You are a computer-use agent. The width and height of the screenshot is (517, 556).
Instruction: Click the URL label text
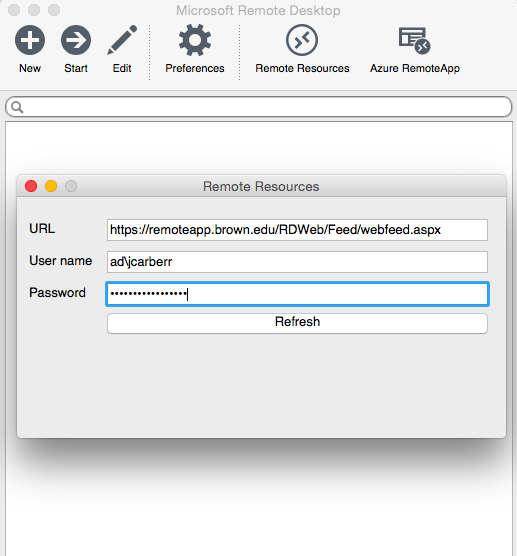click(x=42, y=229)
